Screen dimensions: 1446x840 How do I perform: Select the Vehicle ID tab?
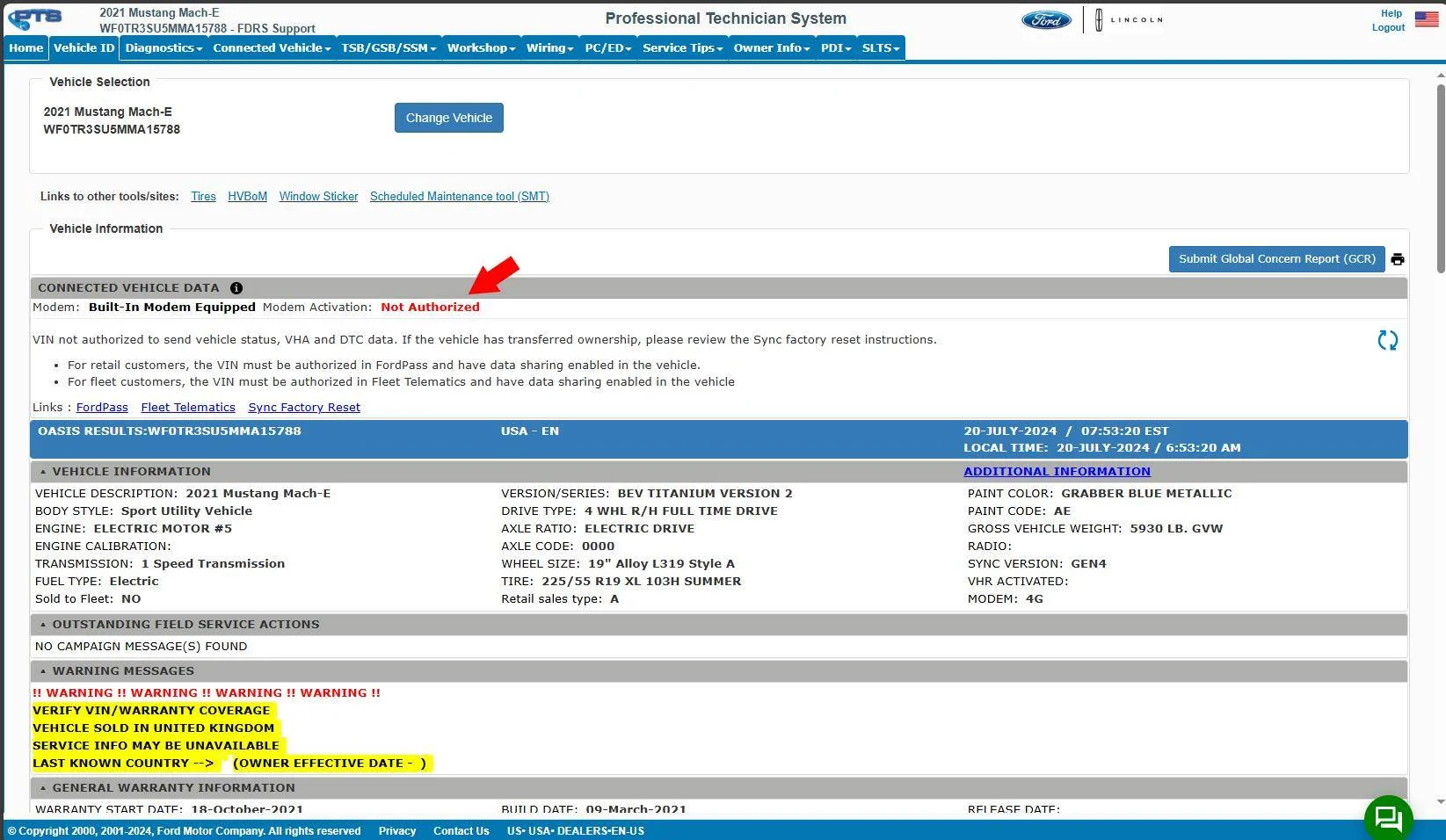click(x=84, y=47)
